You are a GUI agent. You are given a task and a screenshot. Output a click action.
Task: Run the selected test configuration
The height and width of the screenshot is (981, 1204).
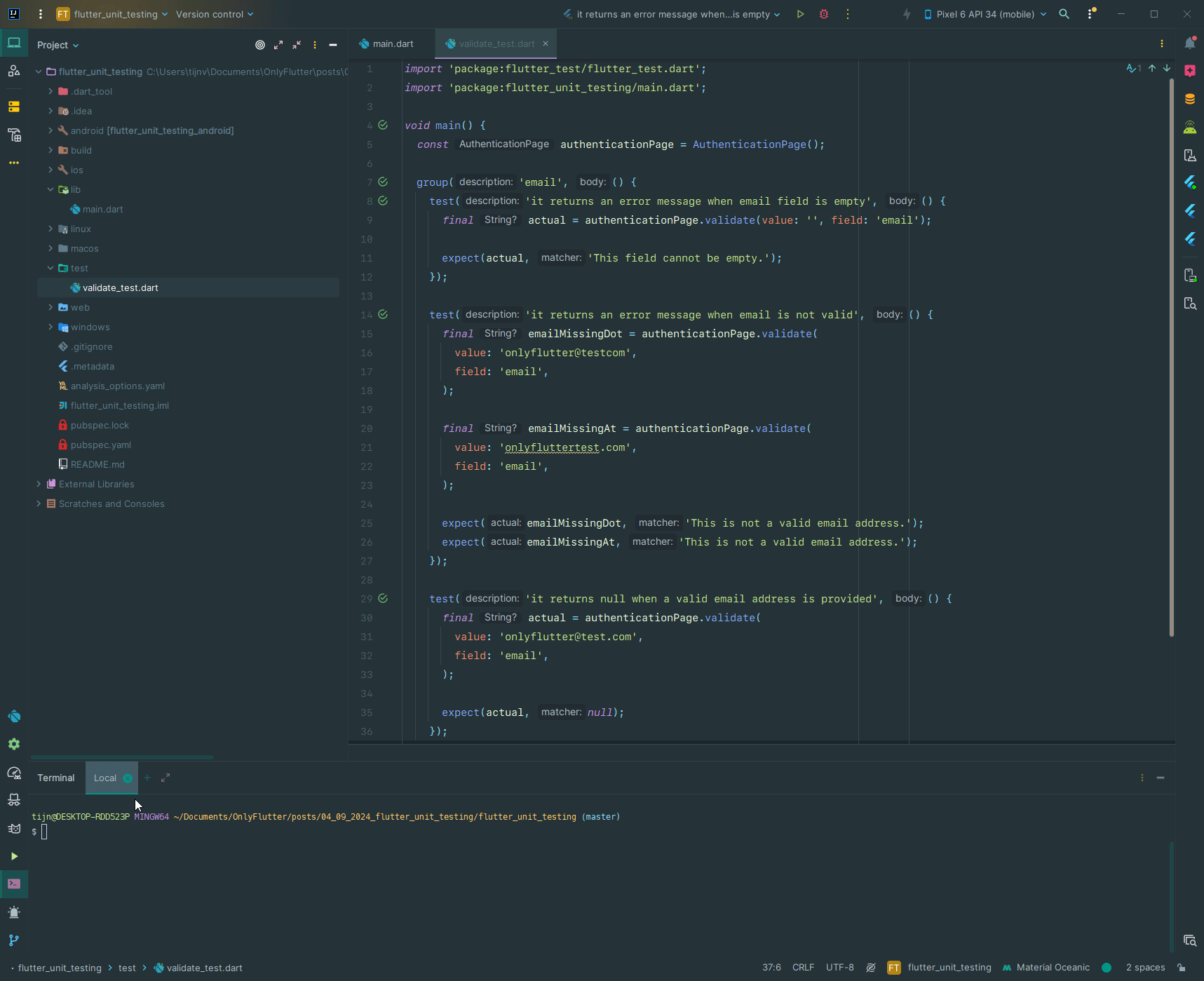800,14
